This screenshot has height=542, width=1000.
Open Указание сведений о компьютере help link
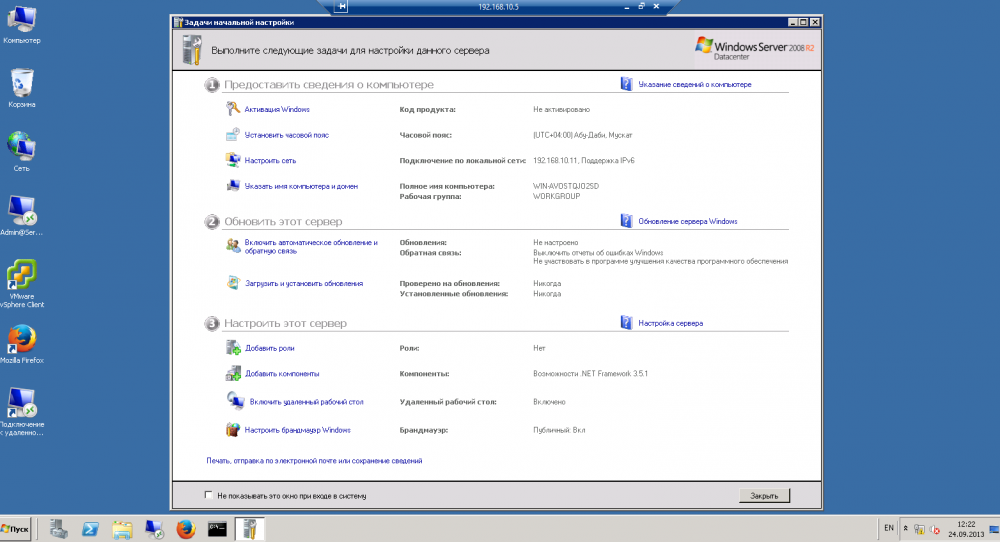tap(695, 84)
